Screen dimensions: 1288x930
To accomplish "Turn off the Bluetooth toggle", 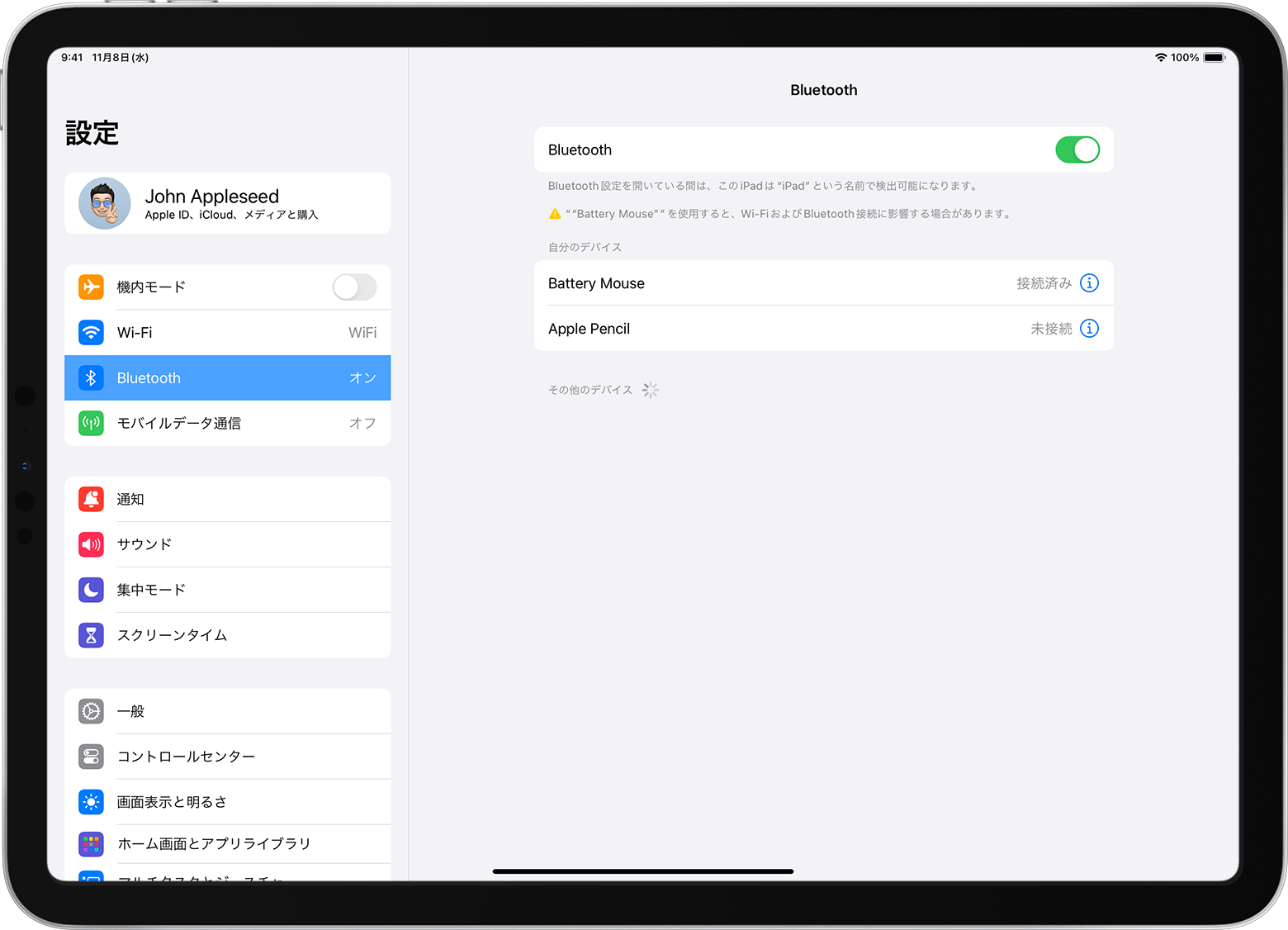I will tap(1077, 149).
